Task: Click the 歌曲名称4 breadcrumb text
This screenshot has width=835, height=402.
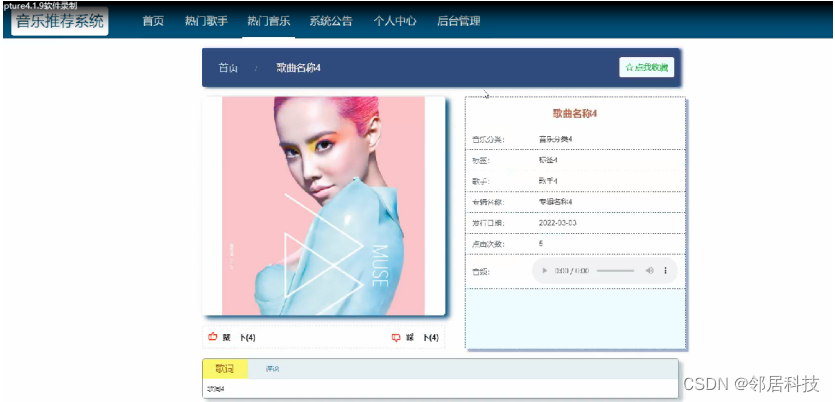Action: tap(298, 68)
